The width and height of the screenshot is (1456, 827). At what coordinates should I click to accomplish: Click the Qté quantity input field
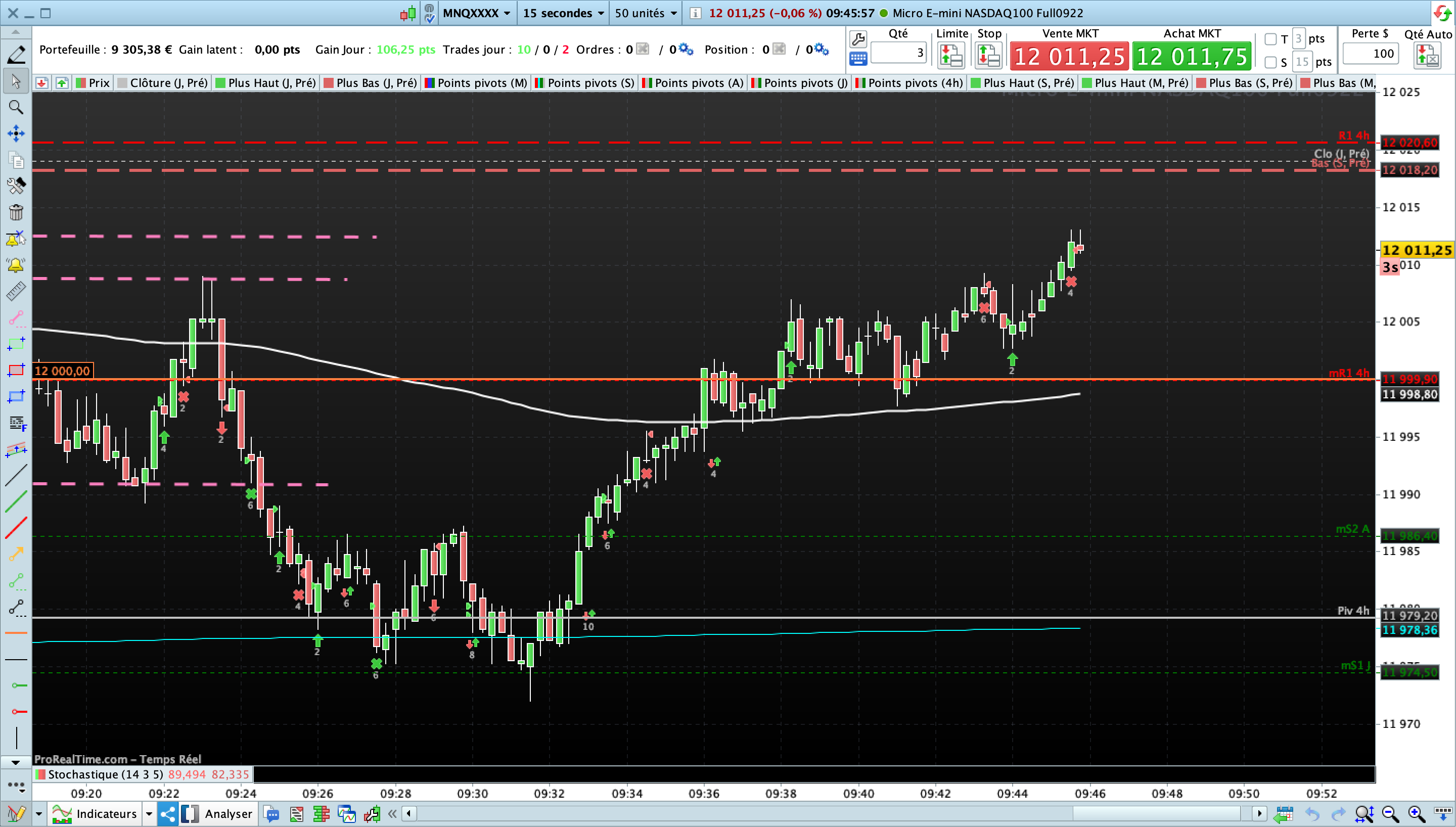(x=898, y=53)
